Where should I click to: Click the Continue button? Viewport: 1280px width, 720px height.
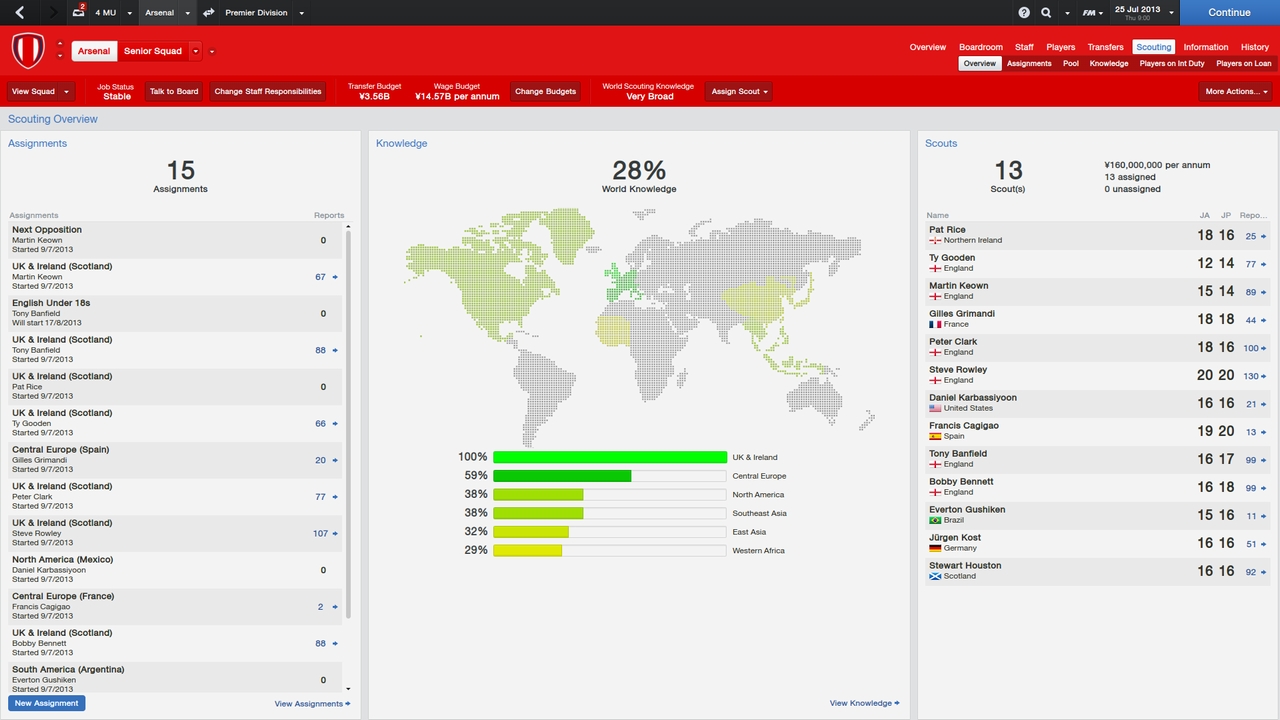(x=1229, y=13)
